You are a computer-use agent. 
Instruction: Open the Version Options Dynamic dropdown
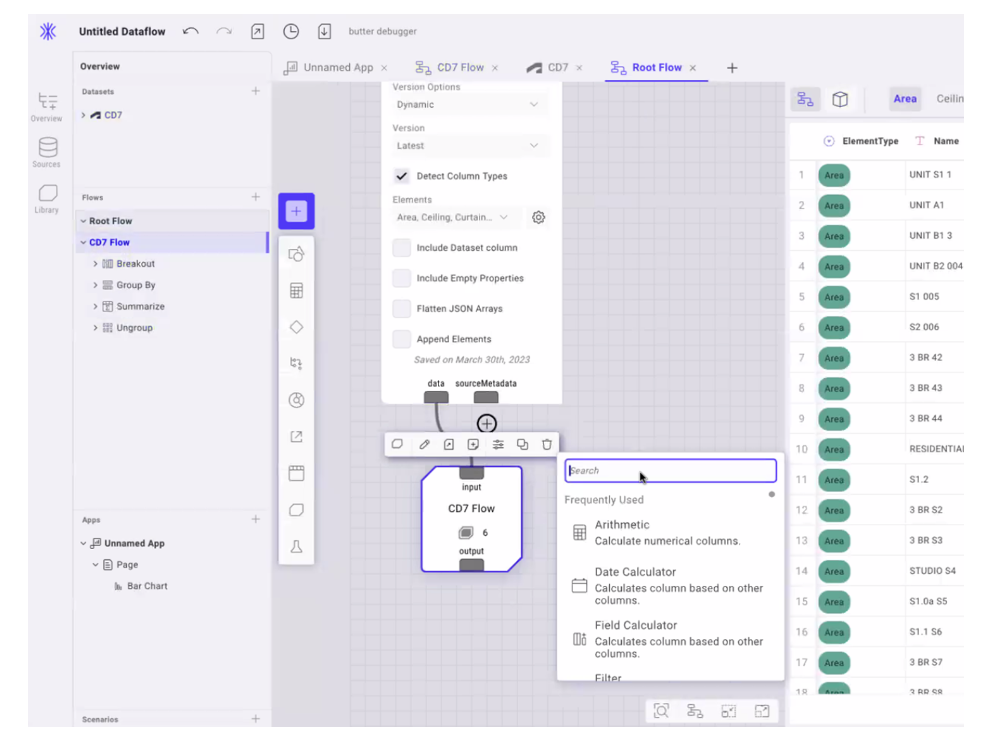468,104
